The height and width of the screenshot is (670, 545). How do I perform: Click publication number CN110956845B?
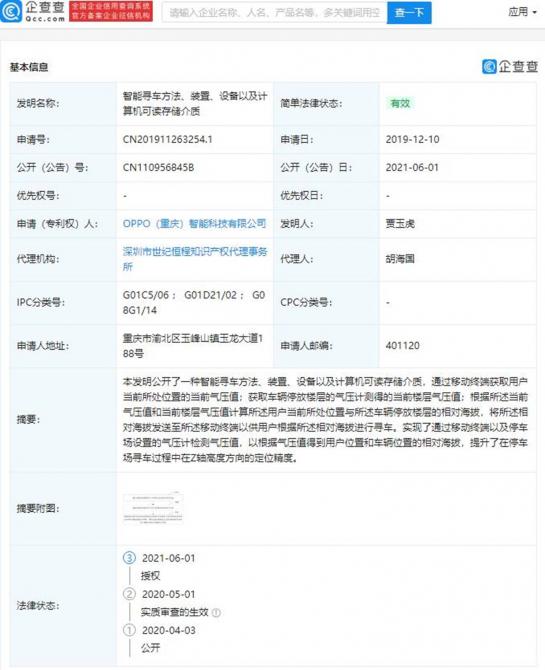[158, 168]
